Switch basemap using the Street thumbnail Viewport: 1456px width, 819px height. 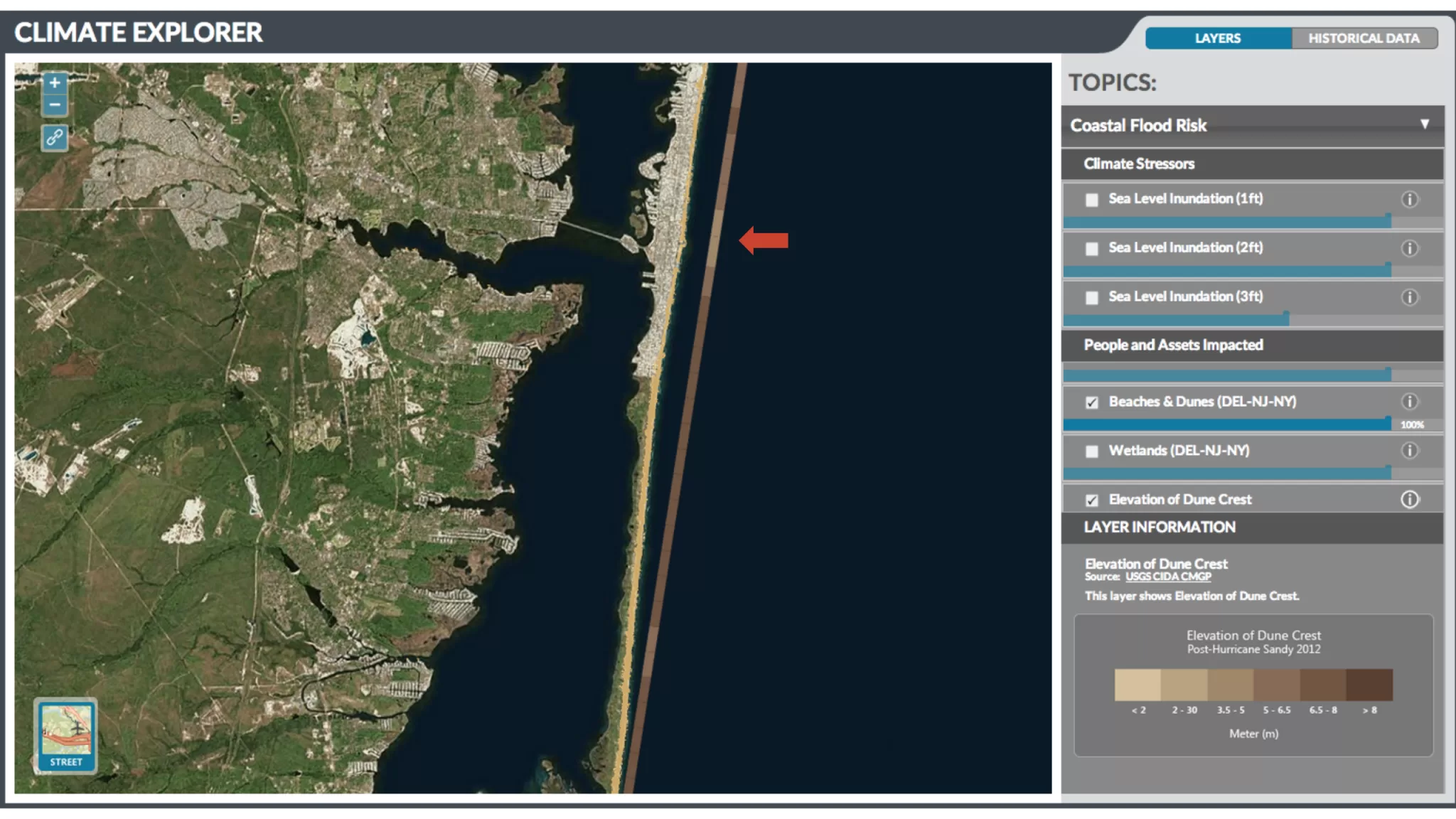point(66,735)
